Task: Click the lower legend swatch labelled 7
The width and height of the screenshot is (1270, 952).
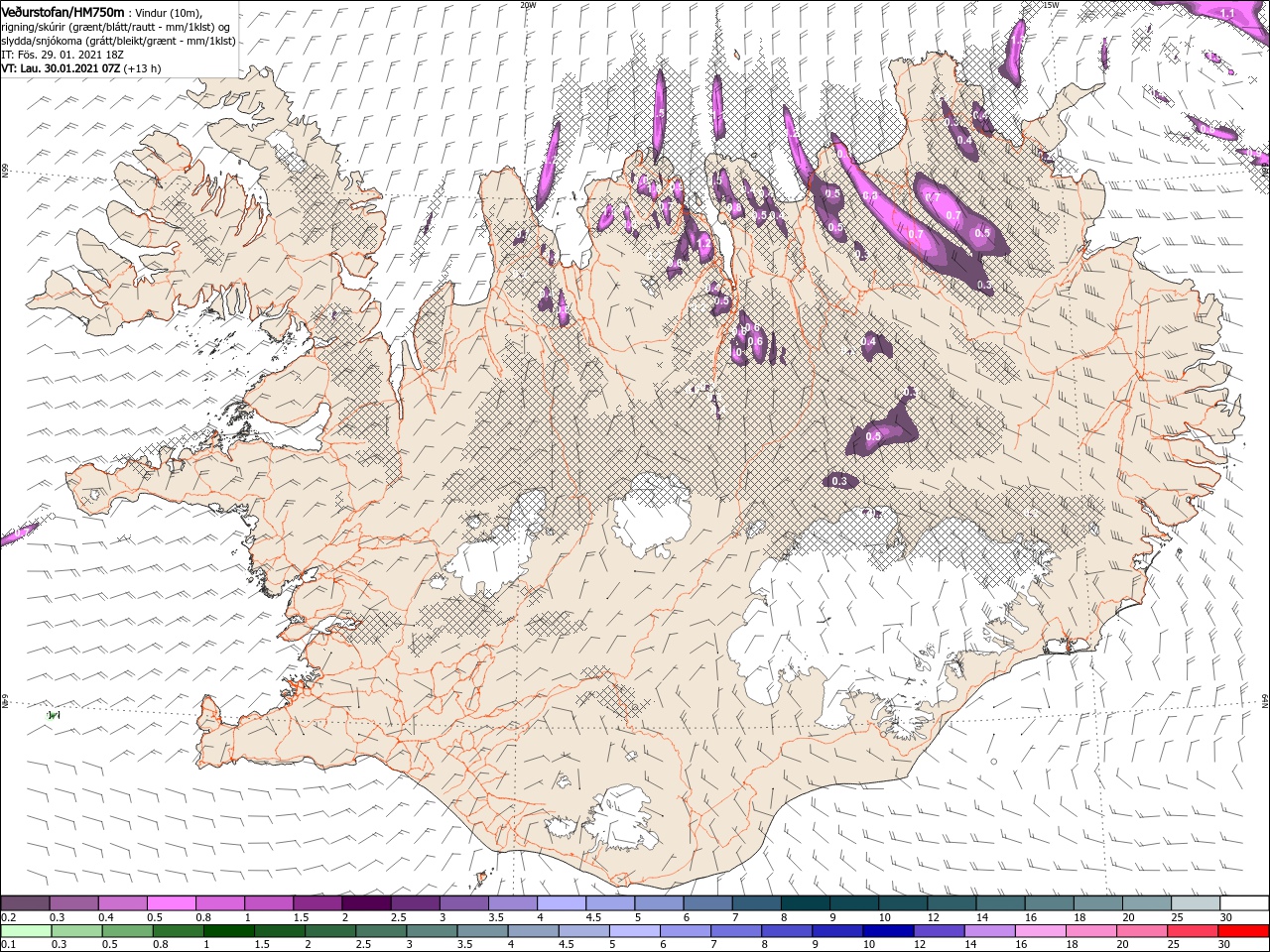Action: point(736,931)
